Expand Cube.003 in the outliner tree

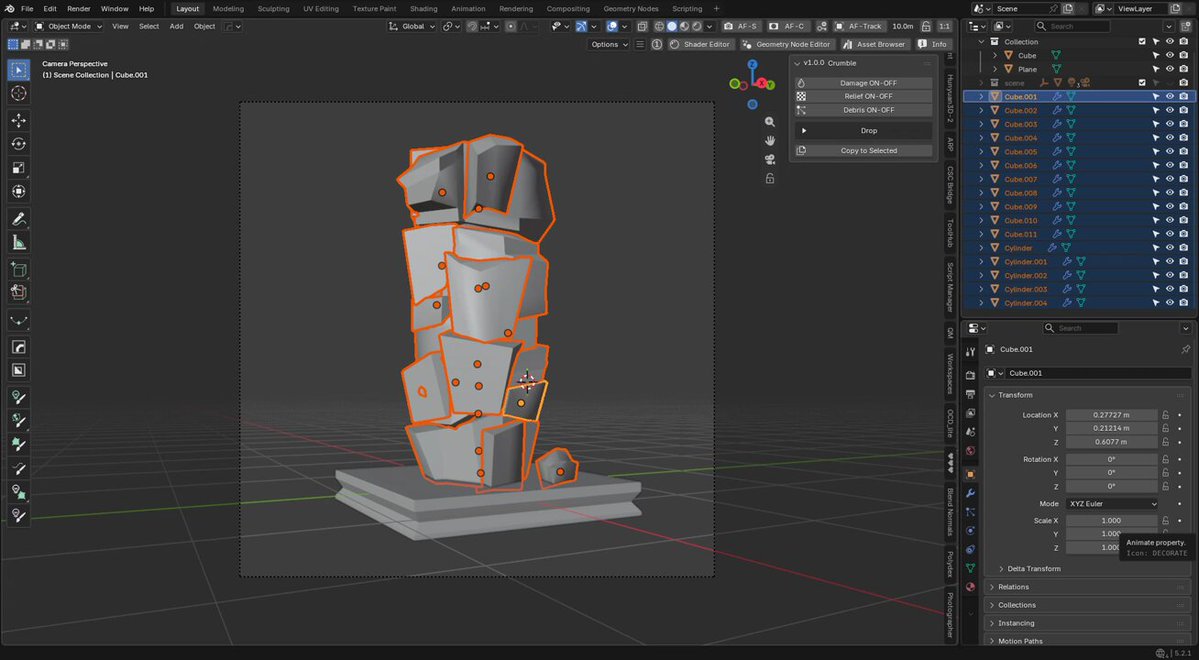tap(981, 125)
